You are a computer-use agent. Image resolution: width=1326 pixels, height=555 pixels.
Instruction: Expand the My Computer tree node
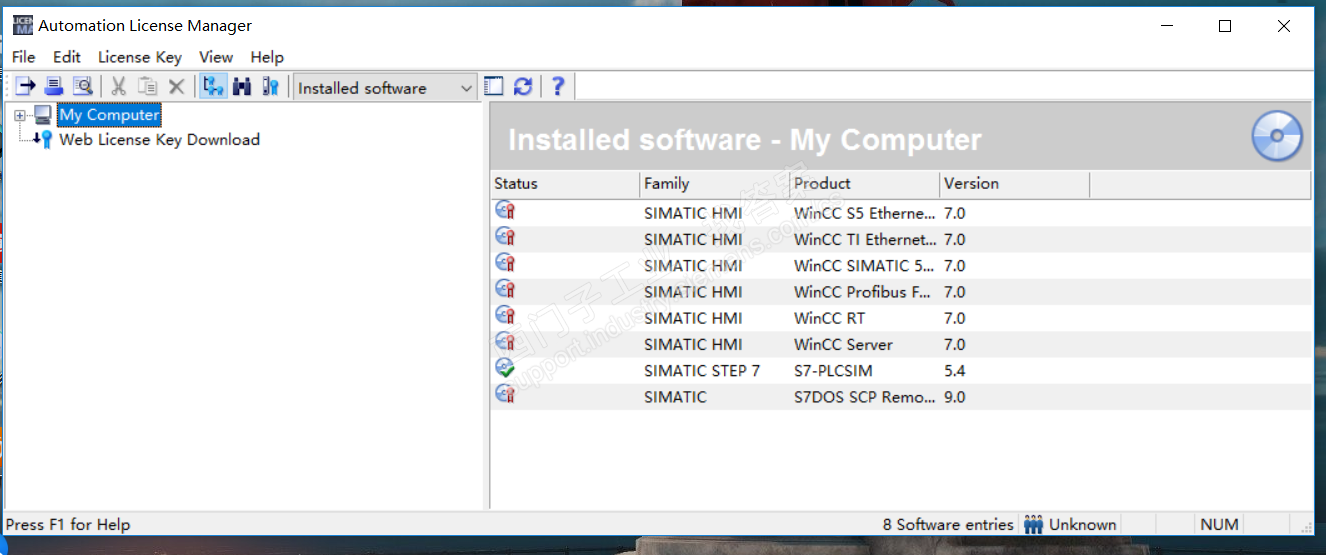pyautogui.click(x=19, y=116)
